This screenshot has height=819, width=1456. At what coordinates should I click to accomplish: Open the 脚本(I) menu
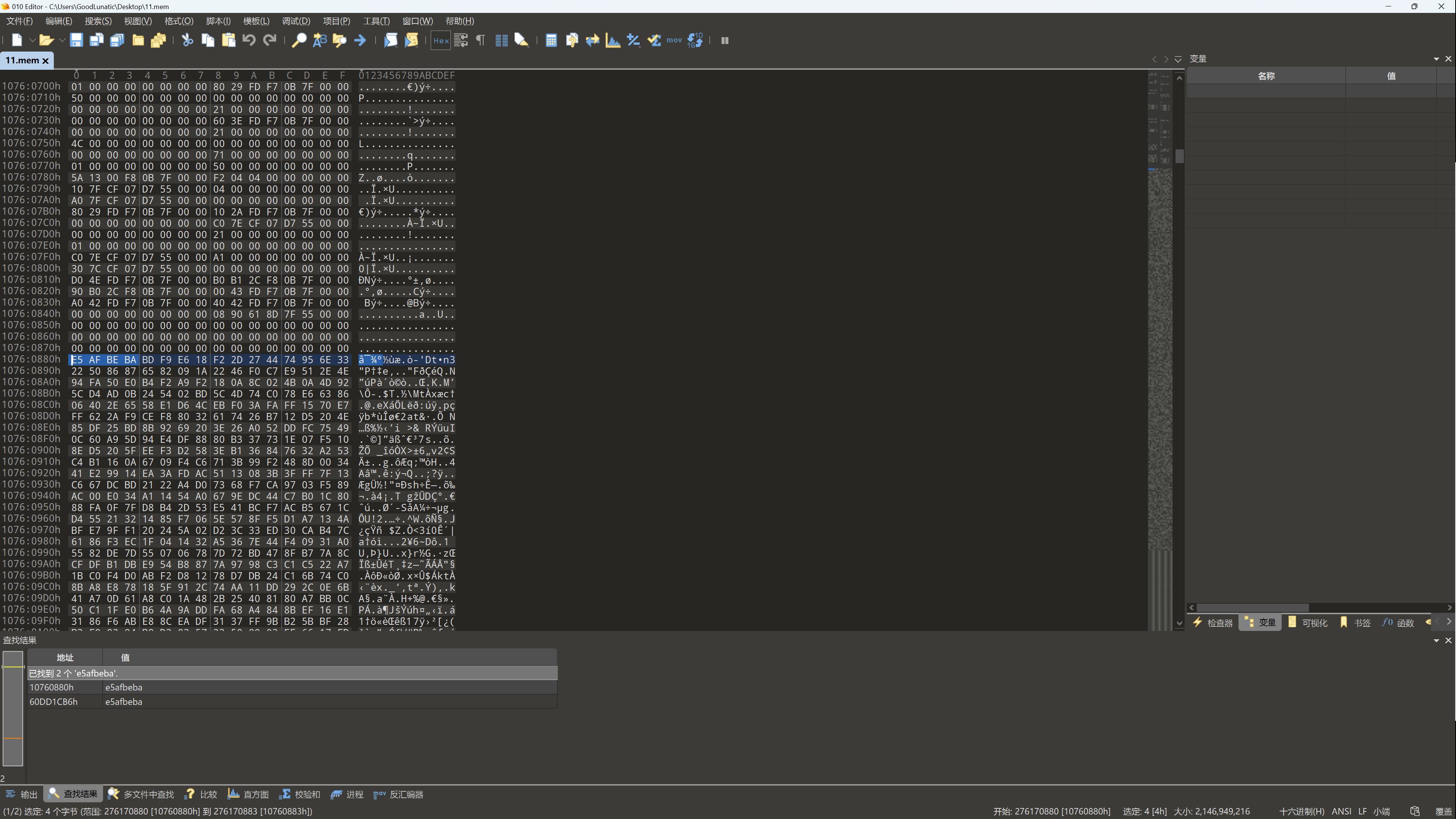coord(218,21)
